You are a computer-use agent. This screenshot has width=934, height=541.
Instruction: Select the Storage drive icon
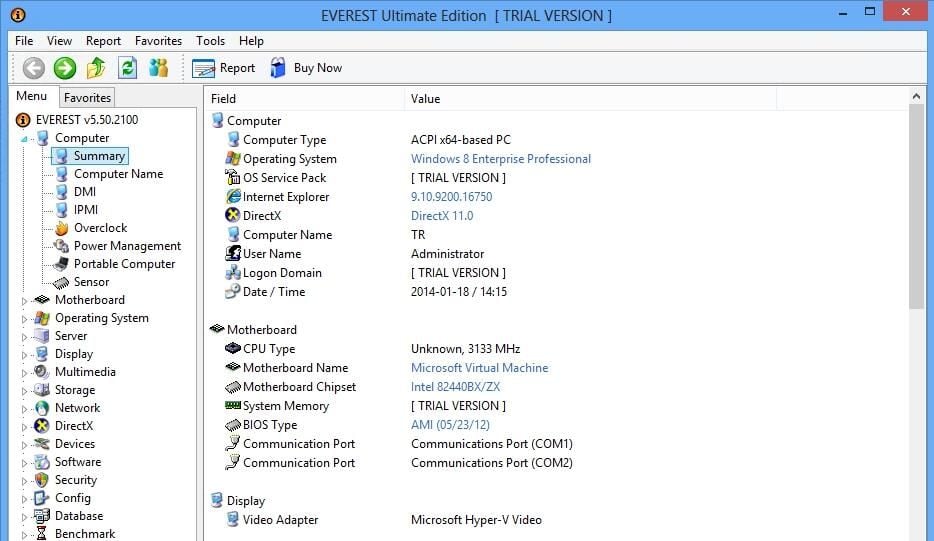42,390
